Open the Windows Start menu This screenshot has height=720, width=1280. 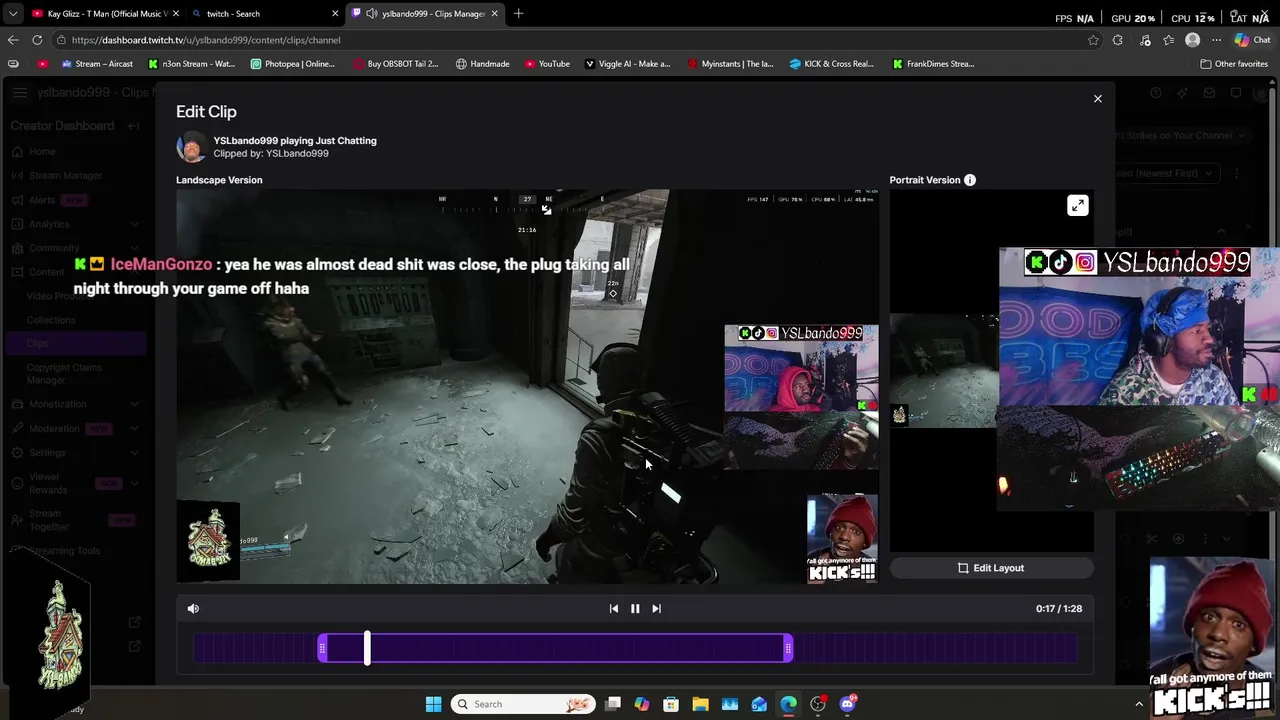[433, 704]
